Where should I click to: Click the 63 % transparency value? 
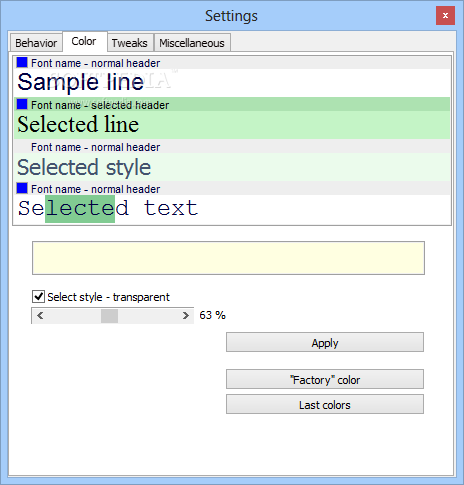(212, 315)
